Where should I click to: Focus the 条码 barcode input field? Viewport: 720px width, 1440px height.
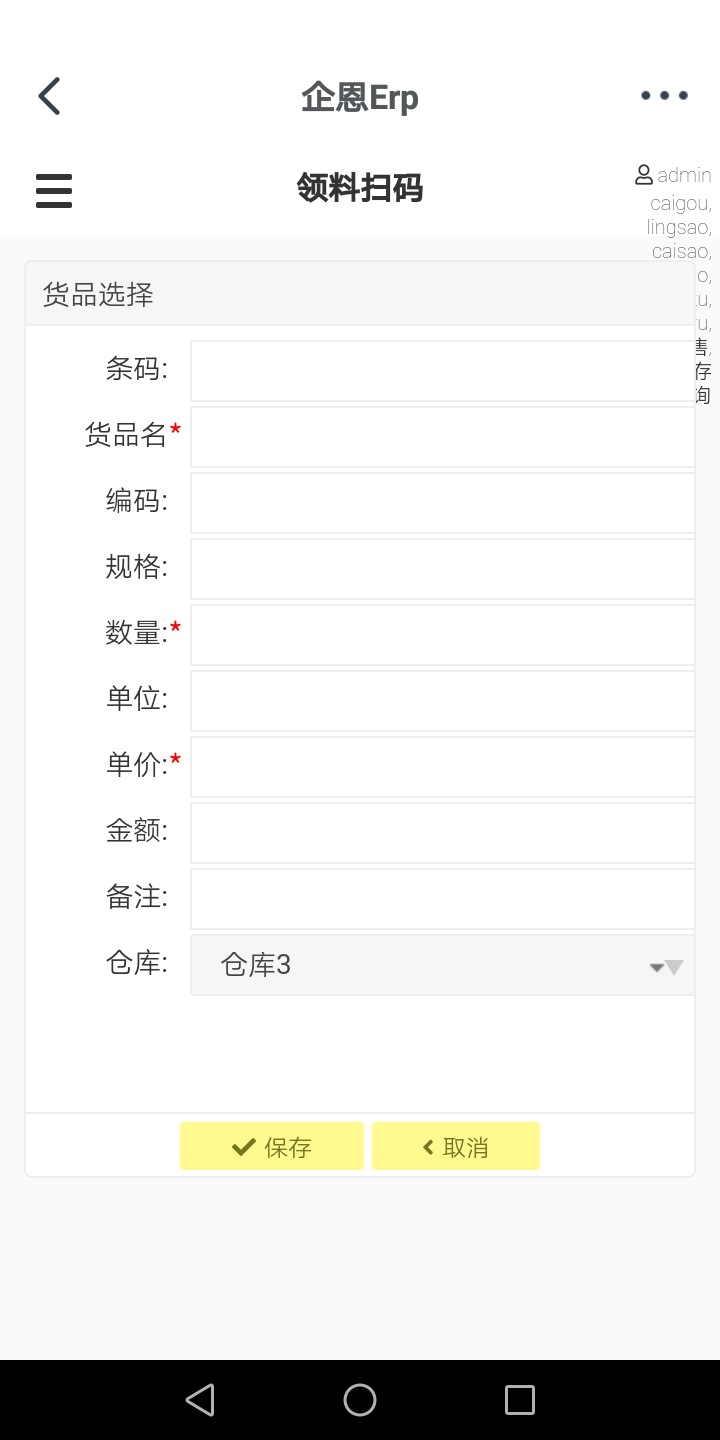click(x=440, y=371)
